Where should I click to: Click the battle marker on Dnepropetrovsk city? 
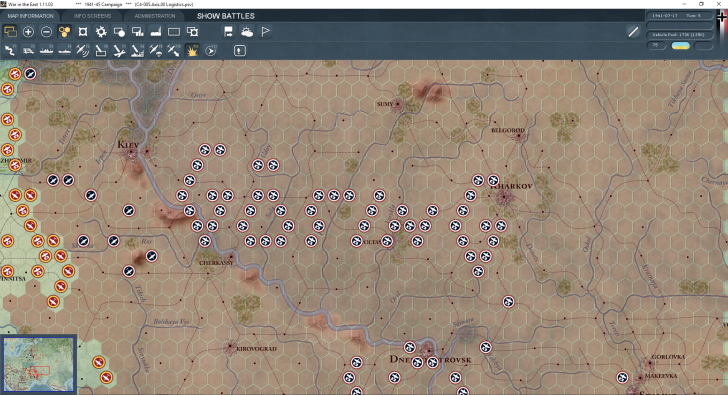coord(432,362)
